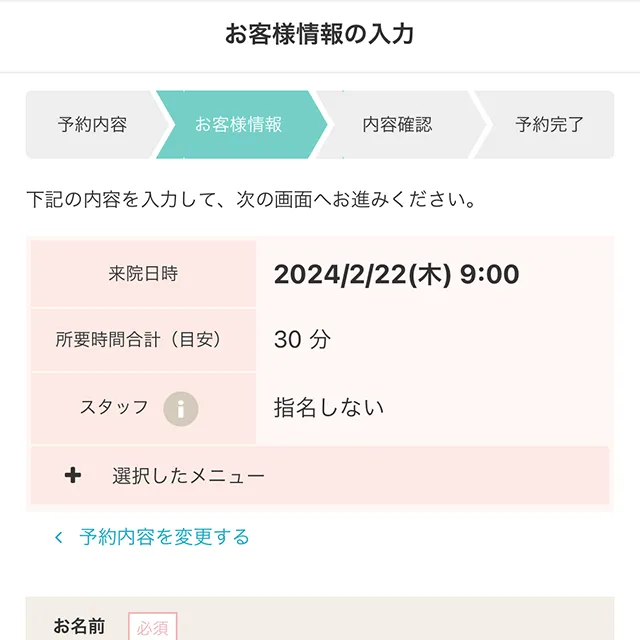Click the 来院日時 row label

[x=143, y=274]
